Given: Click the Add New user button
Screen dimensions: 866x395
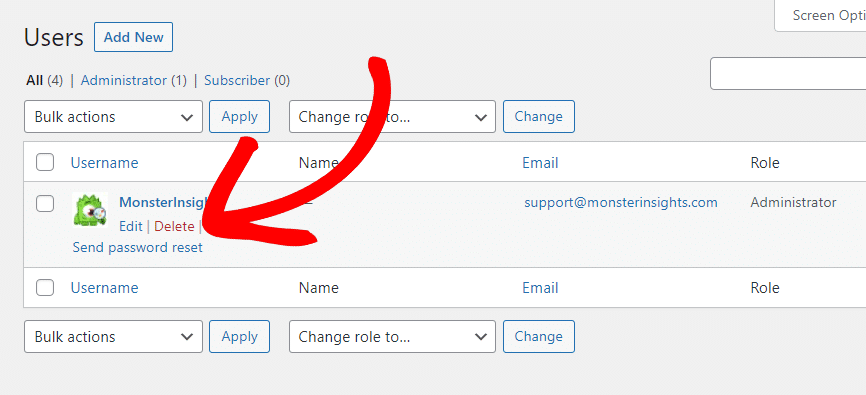Looking at the screenshot, I should tap(134, 37).
